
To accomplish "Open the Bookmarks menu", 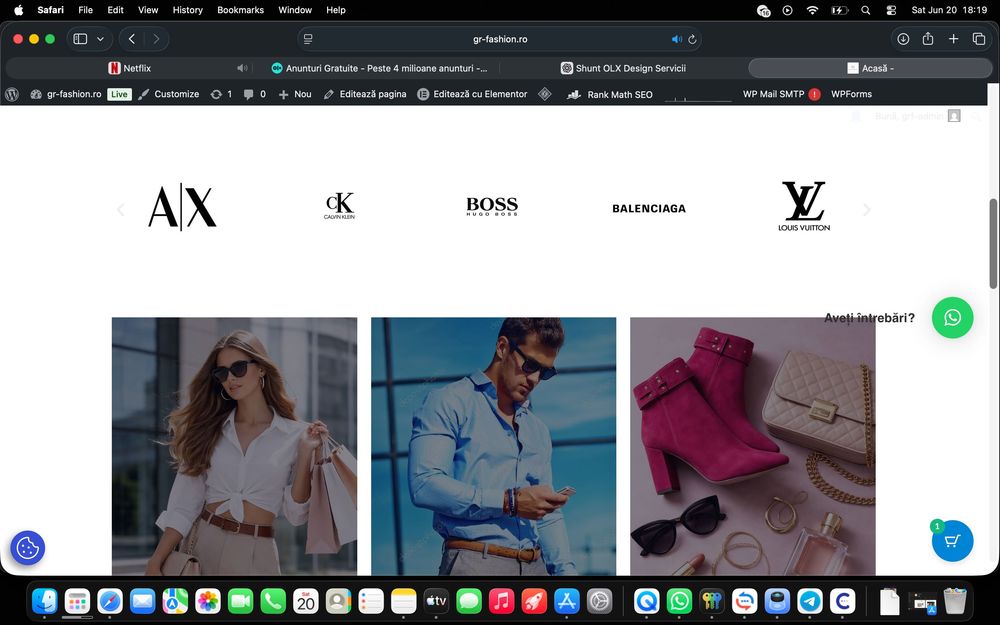I will (240, 10).
